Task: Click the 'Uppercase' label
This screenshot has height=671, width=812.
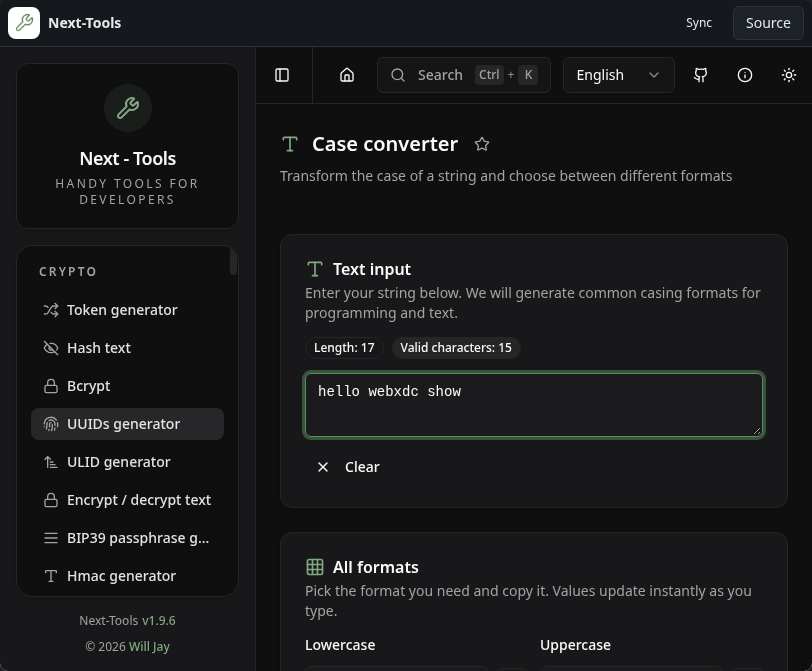Action: (x=575, y=645)
